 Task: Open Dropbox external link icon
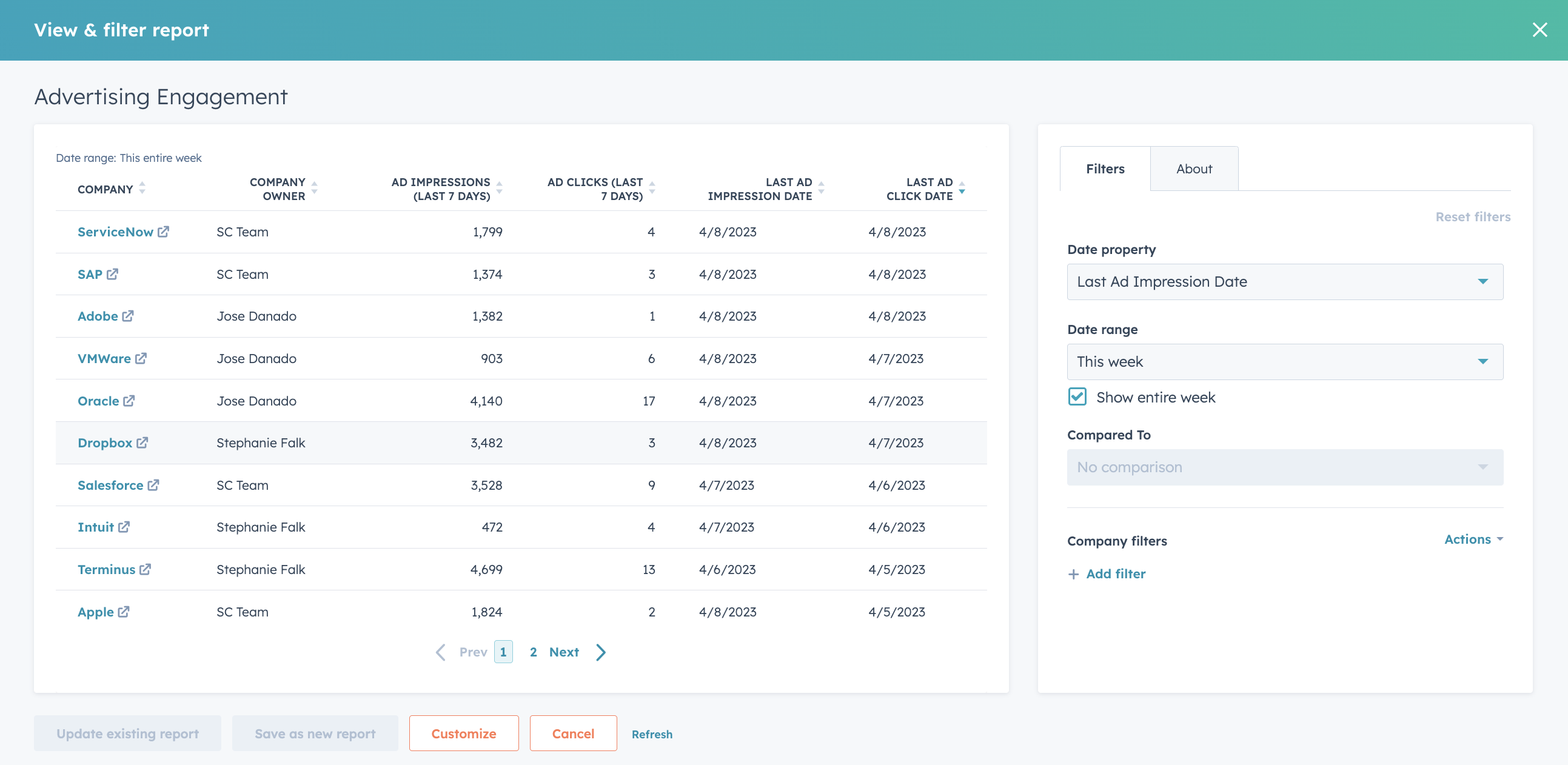[x=142, y=443]
